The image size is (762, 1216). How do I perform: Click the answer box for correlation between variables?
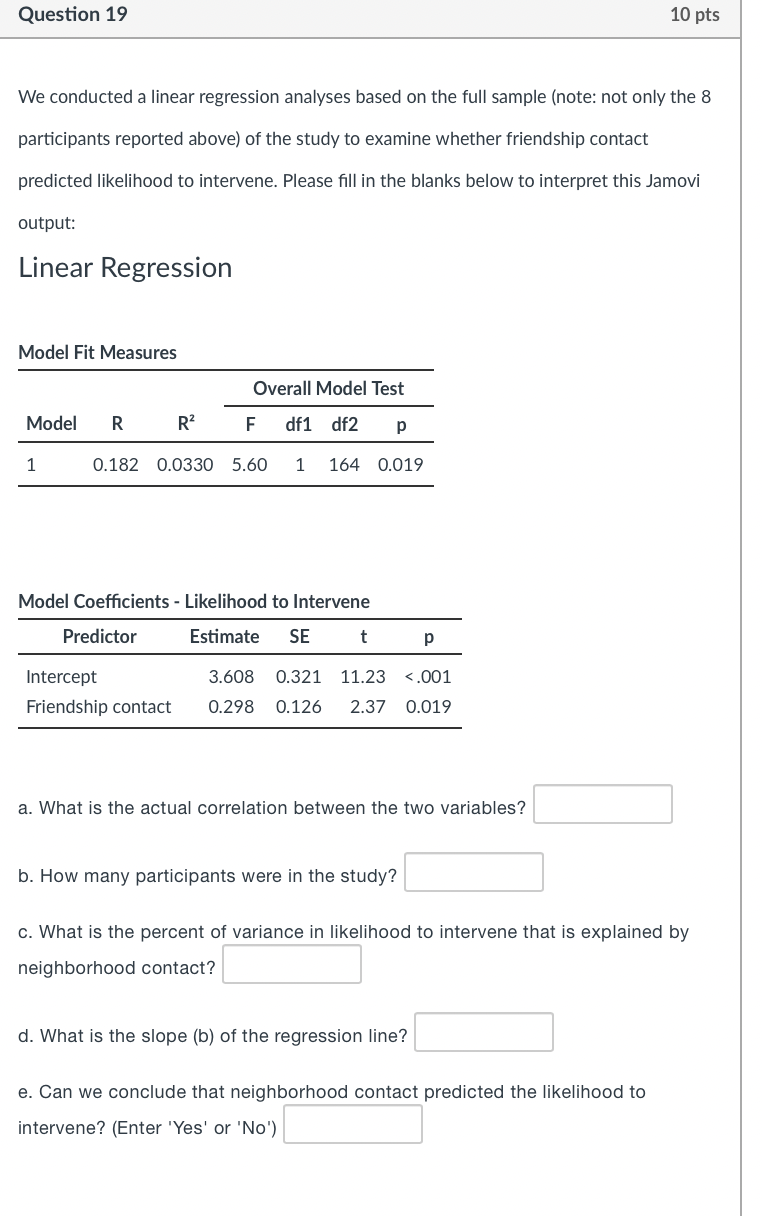(602, 804)
